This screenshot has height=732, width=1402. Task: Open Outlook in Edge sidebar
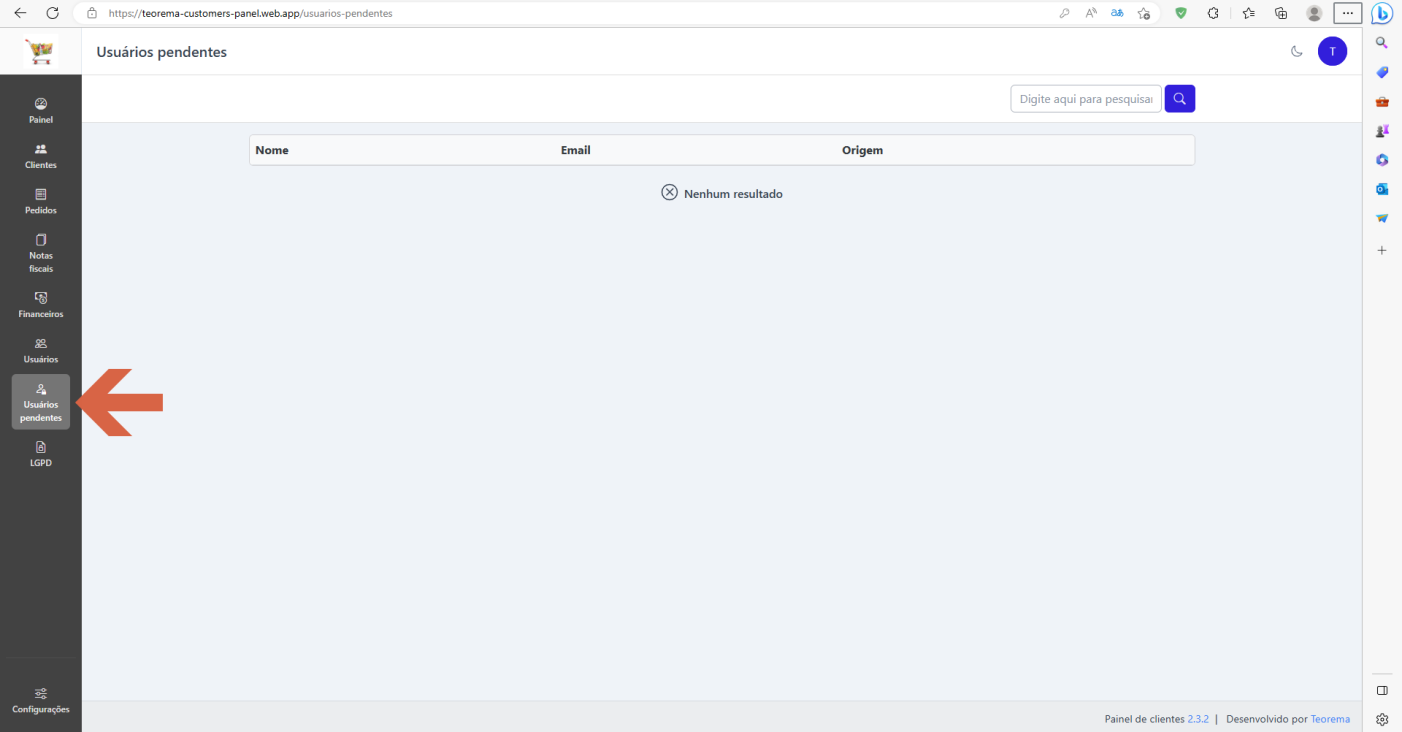[1382, 189]
